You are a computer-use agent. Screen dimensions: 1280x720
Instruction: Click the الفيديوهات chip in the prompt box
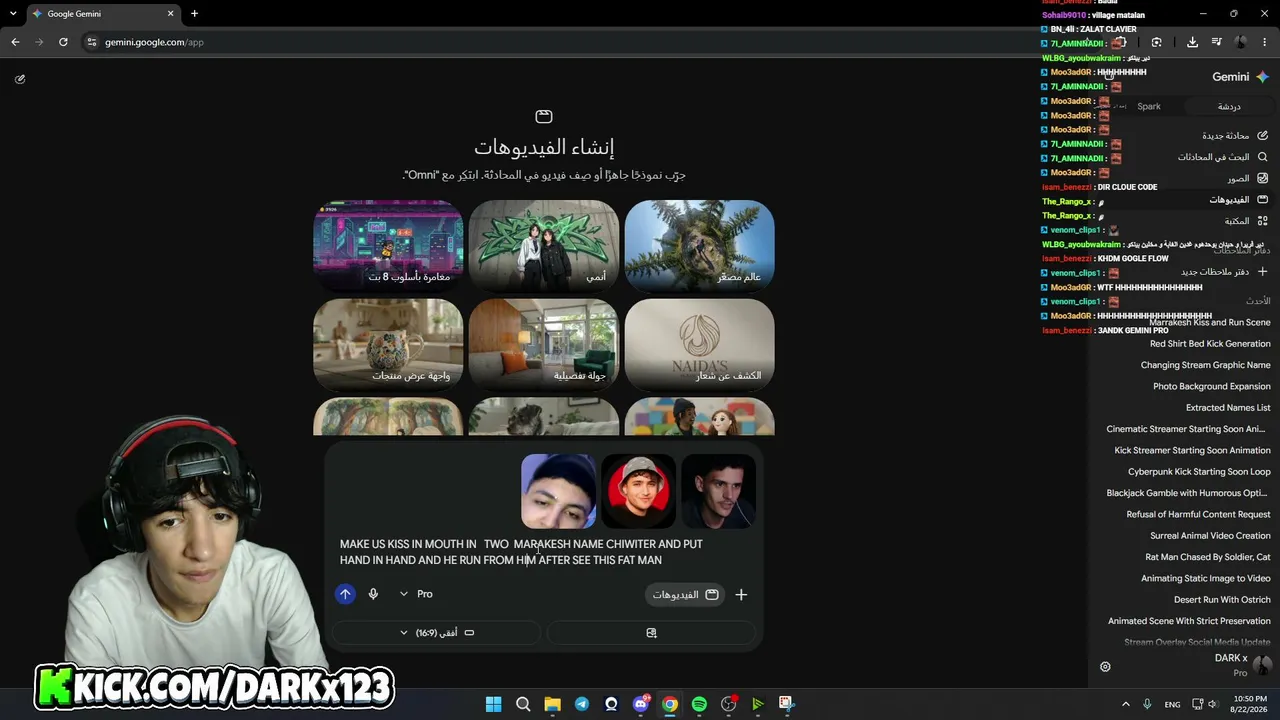[685, 594]
